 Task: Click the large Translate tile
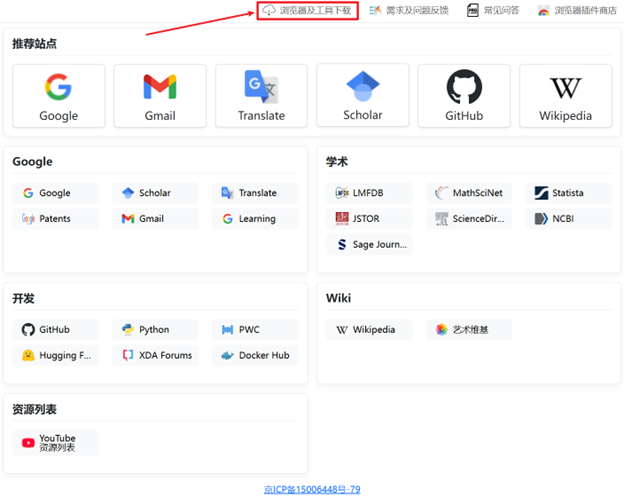click(261, 96)
